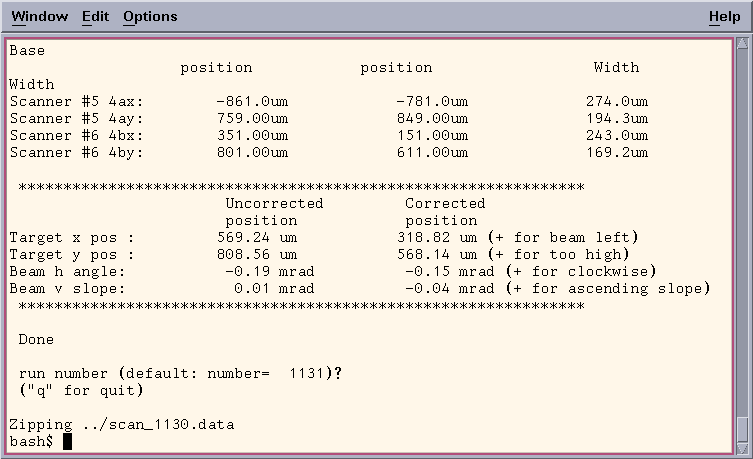The image size is (753, 459).
Task: Click the Scanner #5 4ax row label
Action: tap(76, 102)
